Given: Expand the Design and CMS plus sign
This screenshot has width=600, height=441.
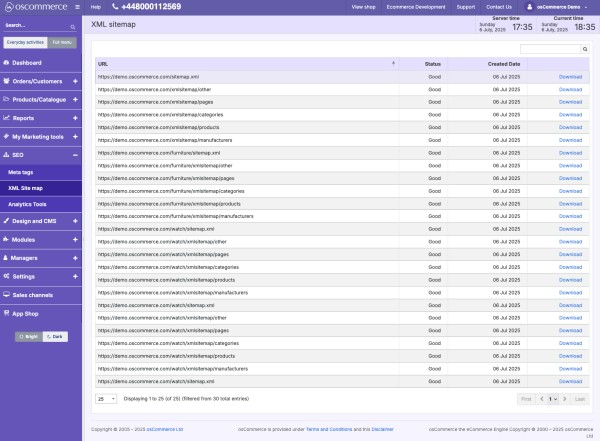Looking at the screenshot, I should pyautogui.click(x=75, y=221).
